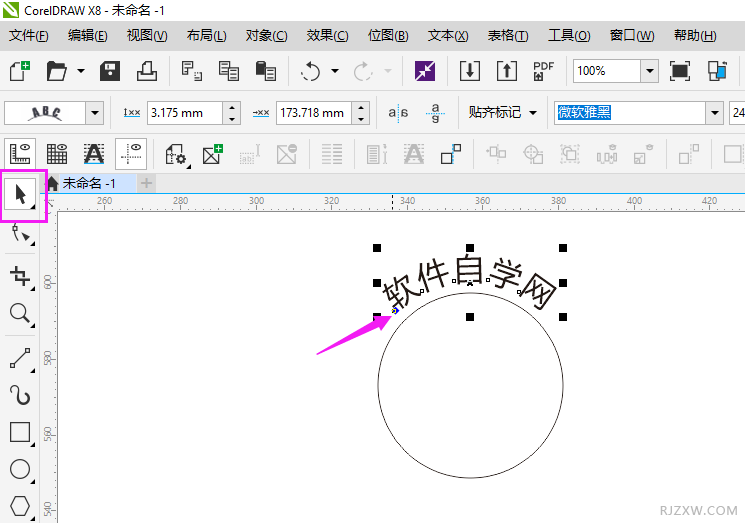Click the Export to PDF icon
This screenshot has height=523, width=745.
coord(543,71)
